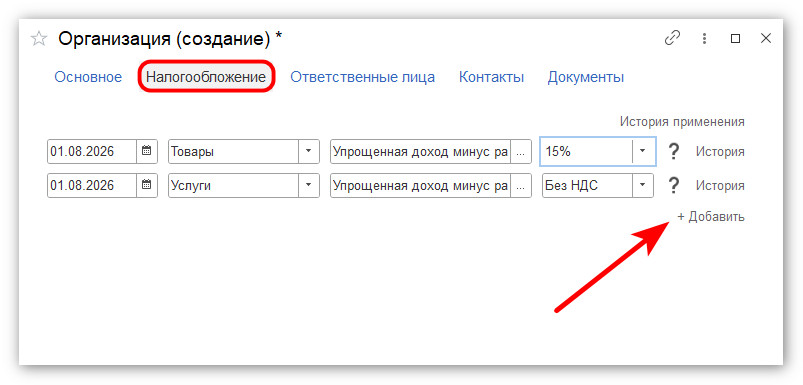Copy link to form chain icon
Viewport: 803px width, 385px height.
click(x=672, y=38)
